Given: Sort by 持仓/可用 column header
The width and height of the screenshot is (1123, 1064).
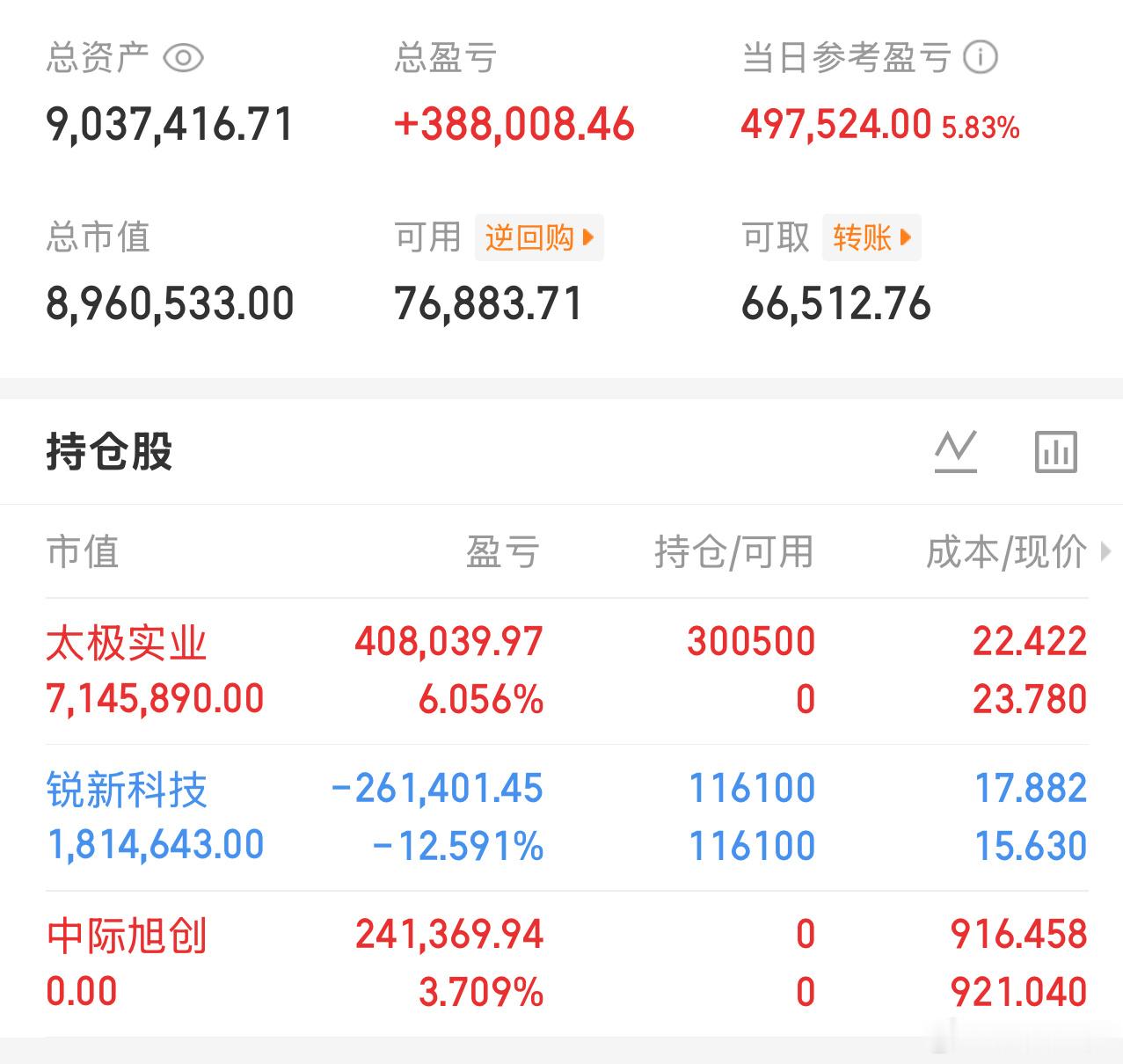Looking at the screenshot, I should 734,552.
